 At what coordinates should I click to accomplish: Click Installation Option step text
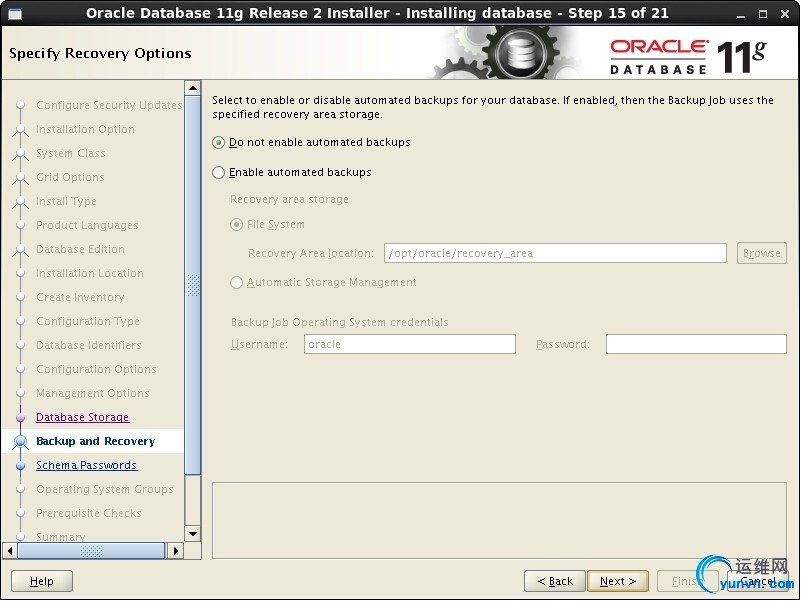pyautogui.click(x=85, y=129)
